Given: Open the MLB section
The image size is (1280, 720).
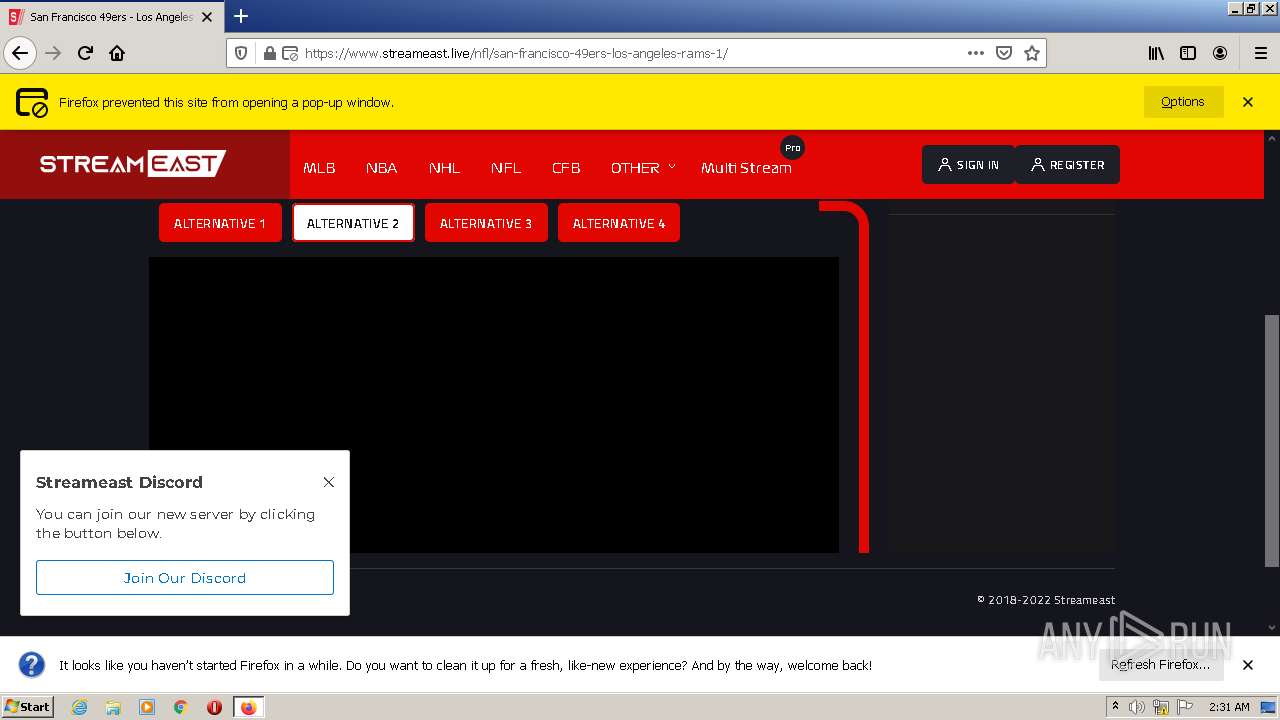Looking at the screenshot, I should 319,168.
